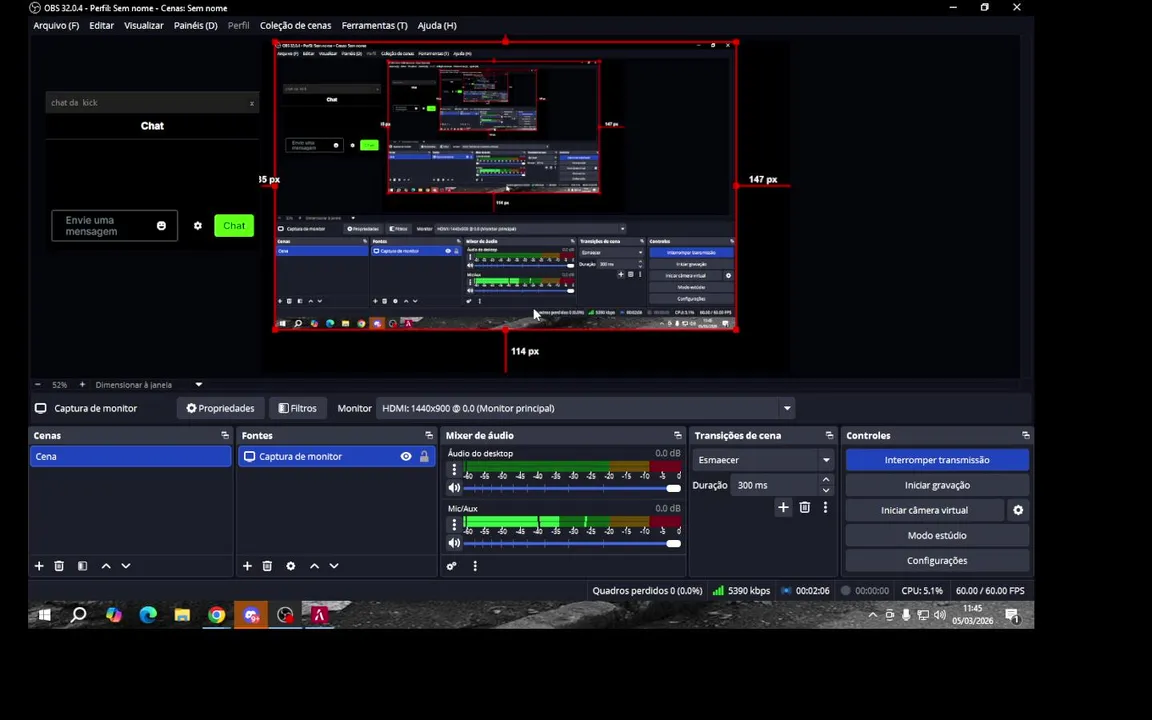
Task: Open Arquivo (F) menu
Action: (x=56, y=25)
